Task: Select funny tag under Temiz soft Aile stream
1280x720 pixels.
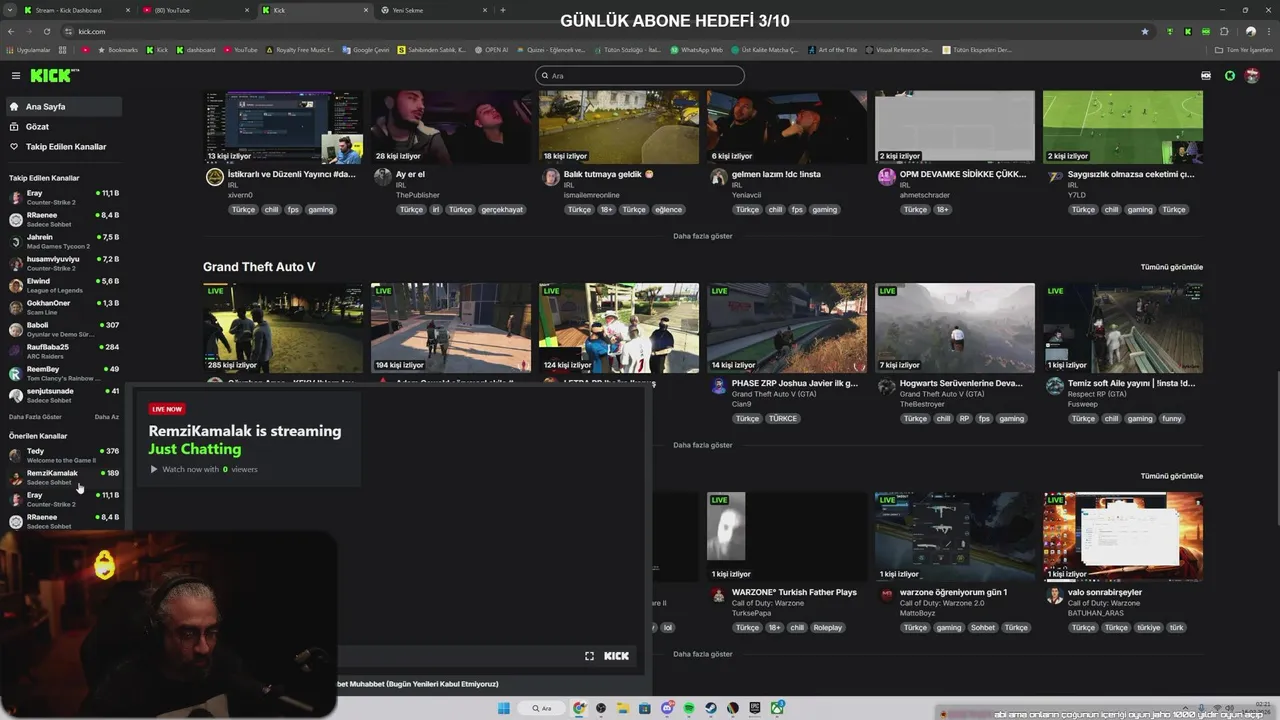Action: coord(1172,419)
